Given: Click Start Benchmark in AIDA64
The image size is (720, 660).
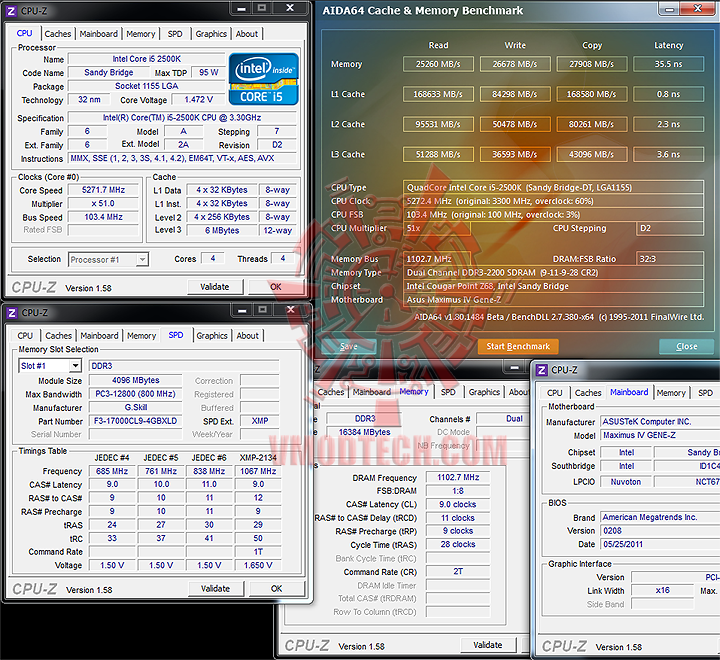Looking at the screenshot, I should click(x=518, y=346).
